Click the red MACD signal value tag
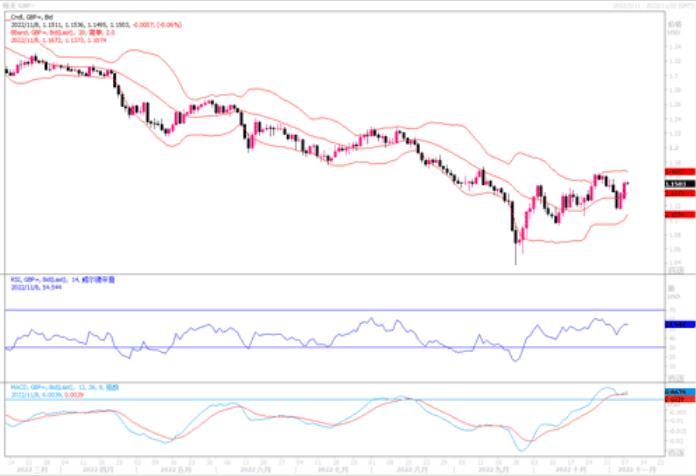Screen dimensions: 696x476 675,396
